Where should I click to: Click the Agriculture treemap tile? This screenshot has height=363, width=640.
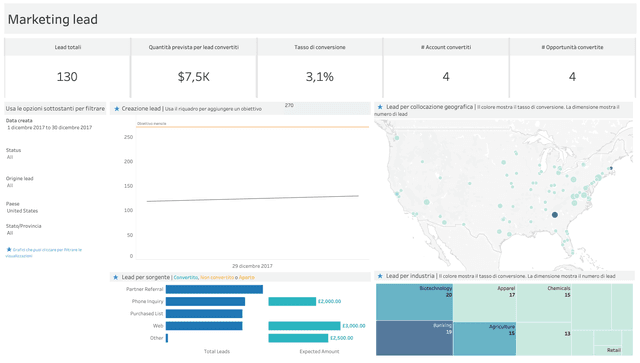pos(484,339)
